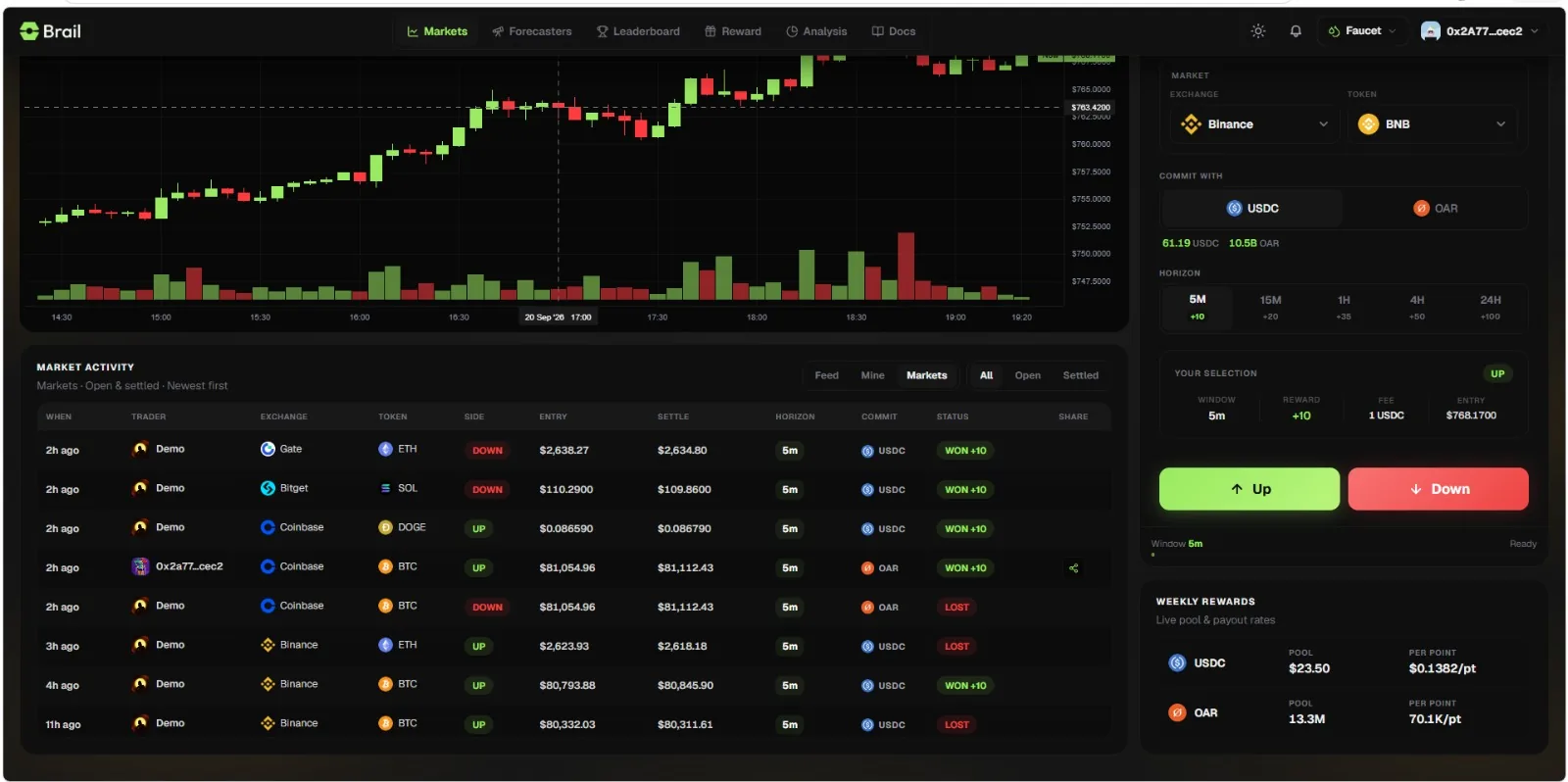Viewport: 1568px width, 782px height.
Task: Click the 17:00 crosshair time marker on chart
Action: click(559, 318)
